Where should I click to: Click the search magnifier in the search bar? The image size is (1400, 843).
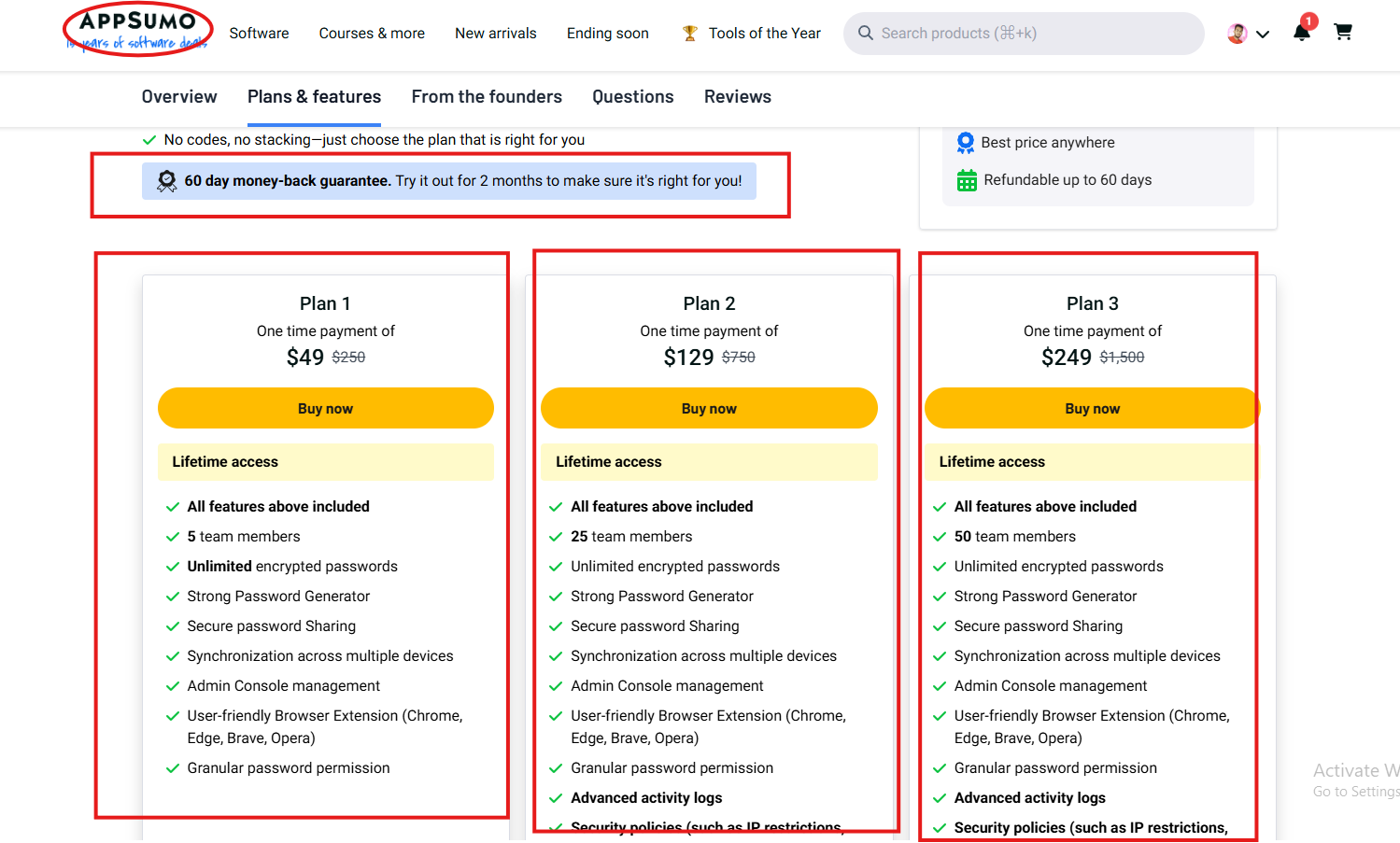click(x=866, y=33)
